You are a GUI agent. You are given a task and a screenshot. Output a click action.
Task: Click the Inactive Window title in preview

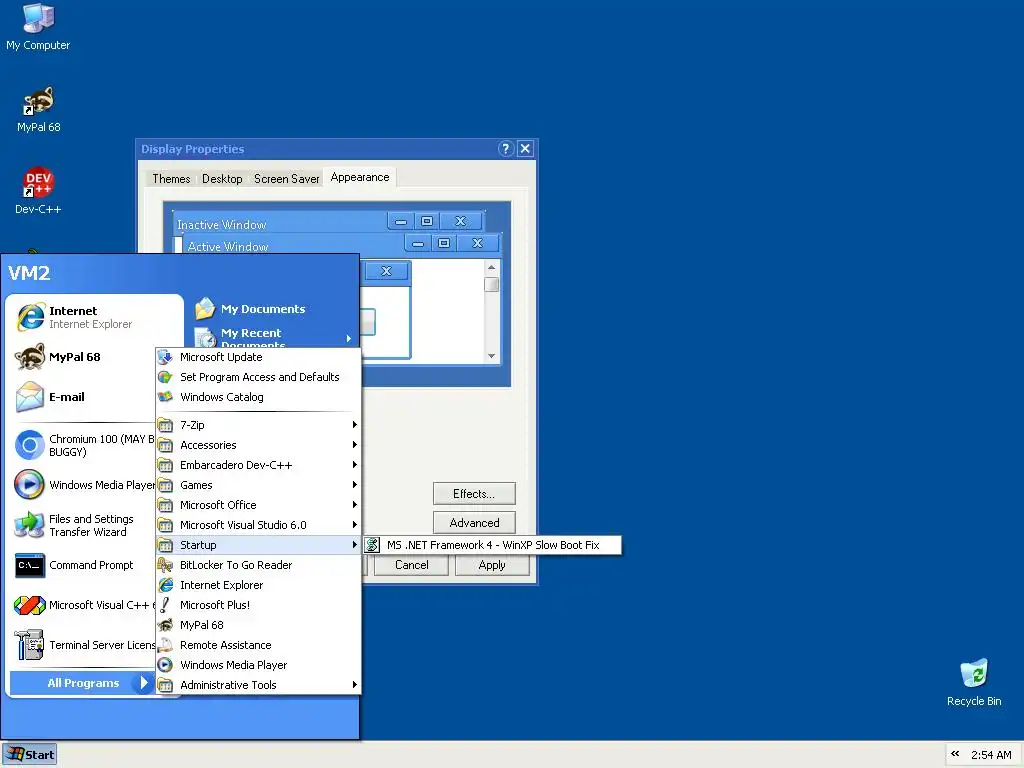pyautogui.click(x=221, y=225)
